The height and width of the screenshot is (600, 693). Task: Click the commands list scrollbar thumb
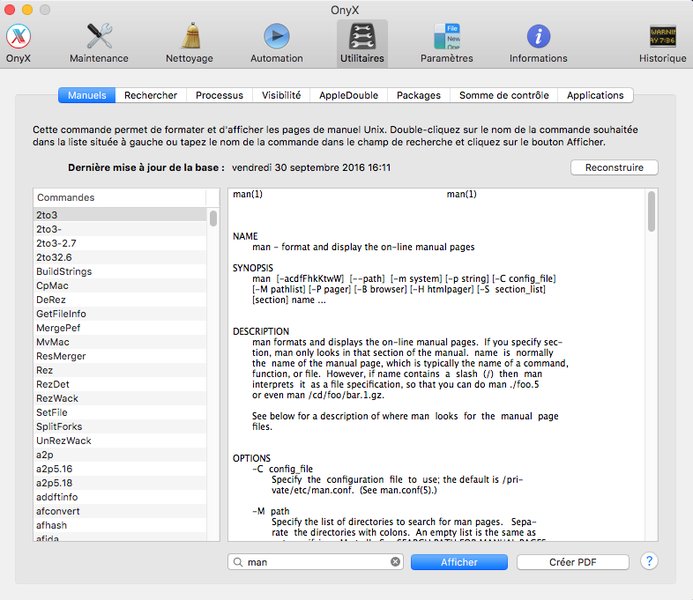pos(213,218)
